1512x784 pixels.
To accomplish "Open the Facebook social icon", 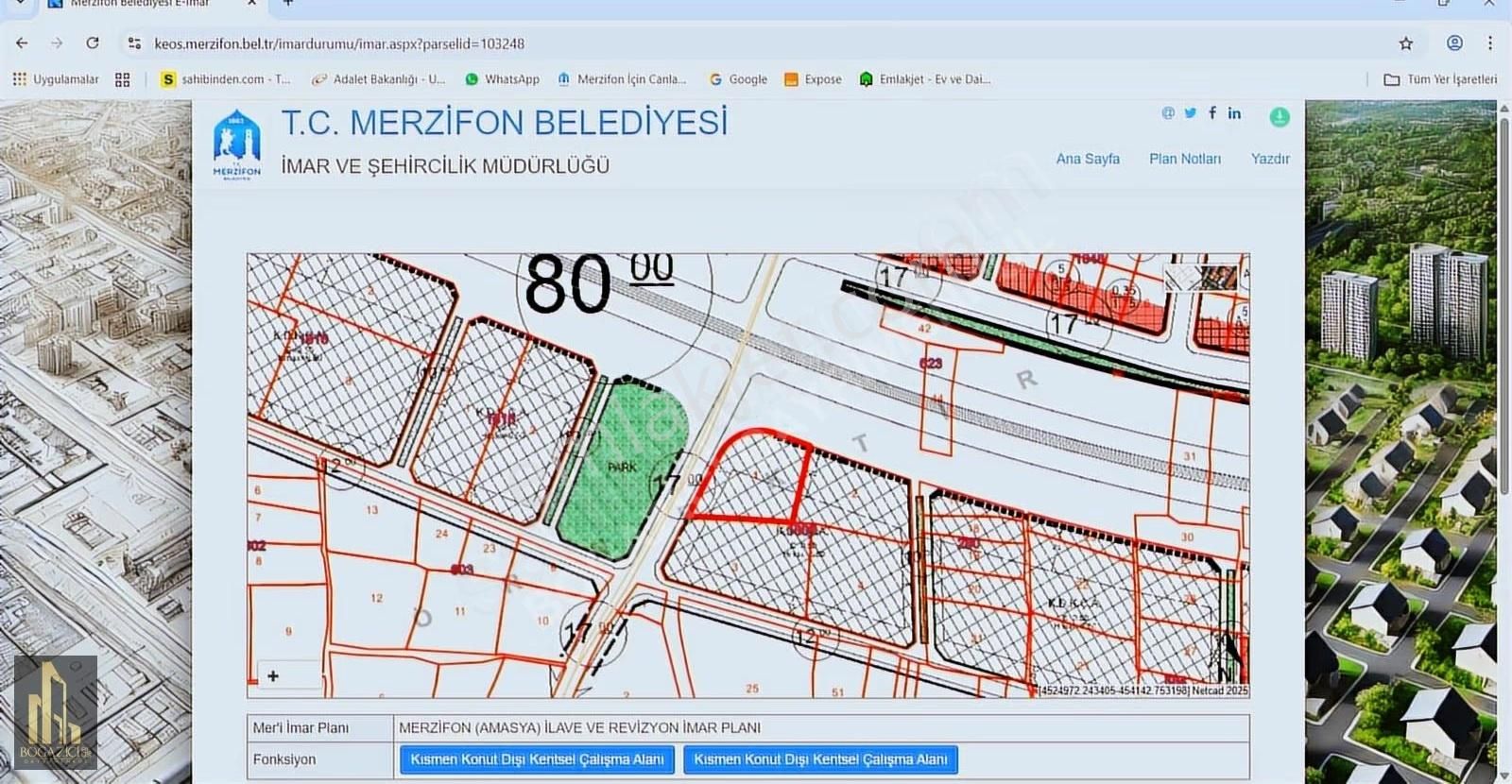I will [1212, 112].
